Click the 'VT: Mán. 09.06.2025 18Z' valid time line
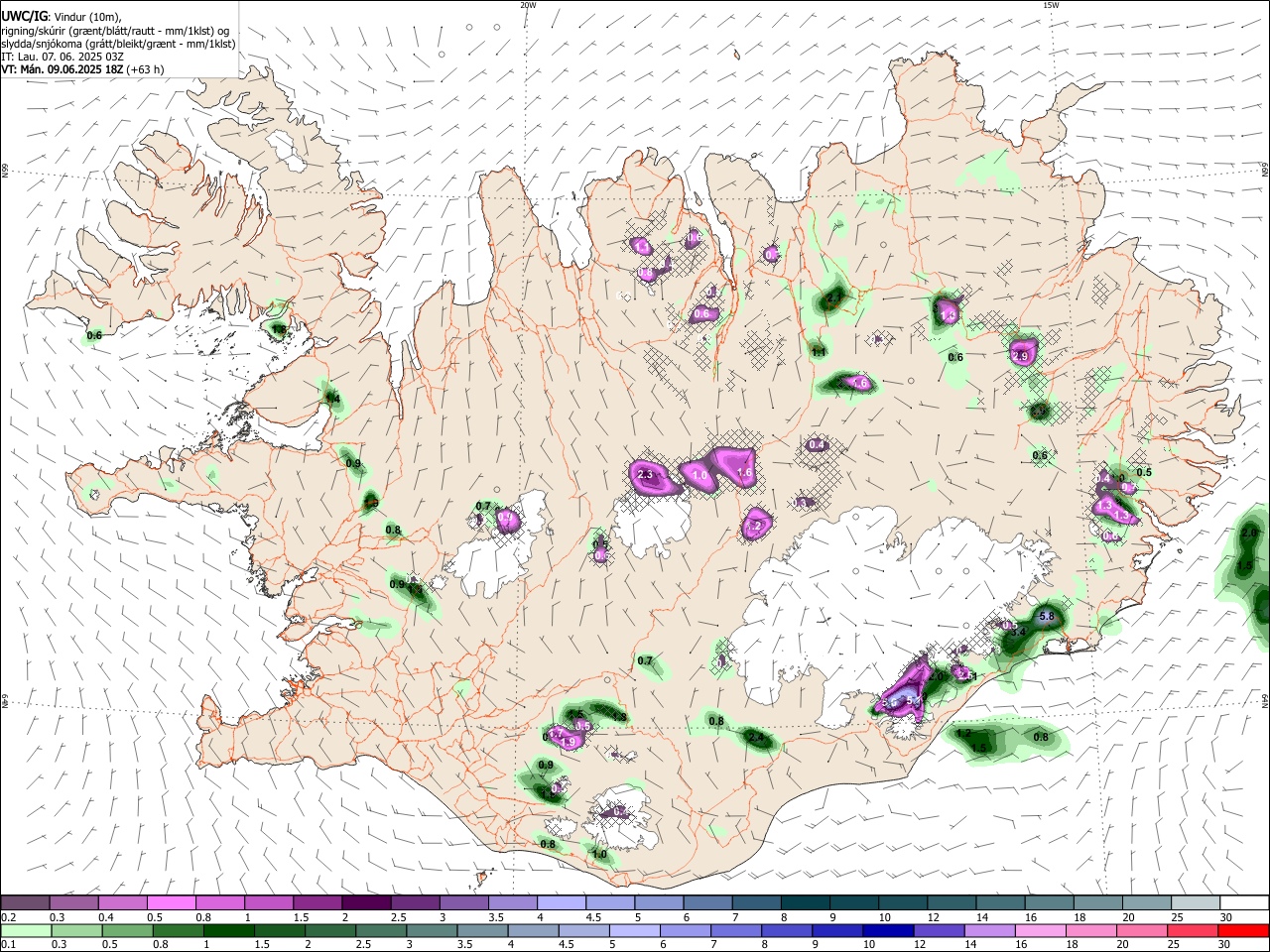This screenshot has width=1270, height=952. coord(63,69)
